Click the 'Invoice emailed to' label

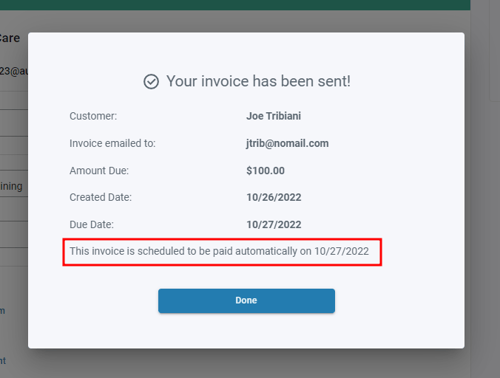[x=112, y=143]
